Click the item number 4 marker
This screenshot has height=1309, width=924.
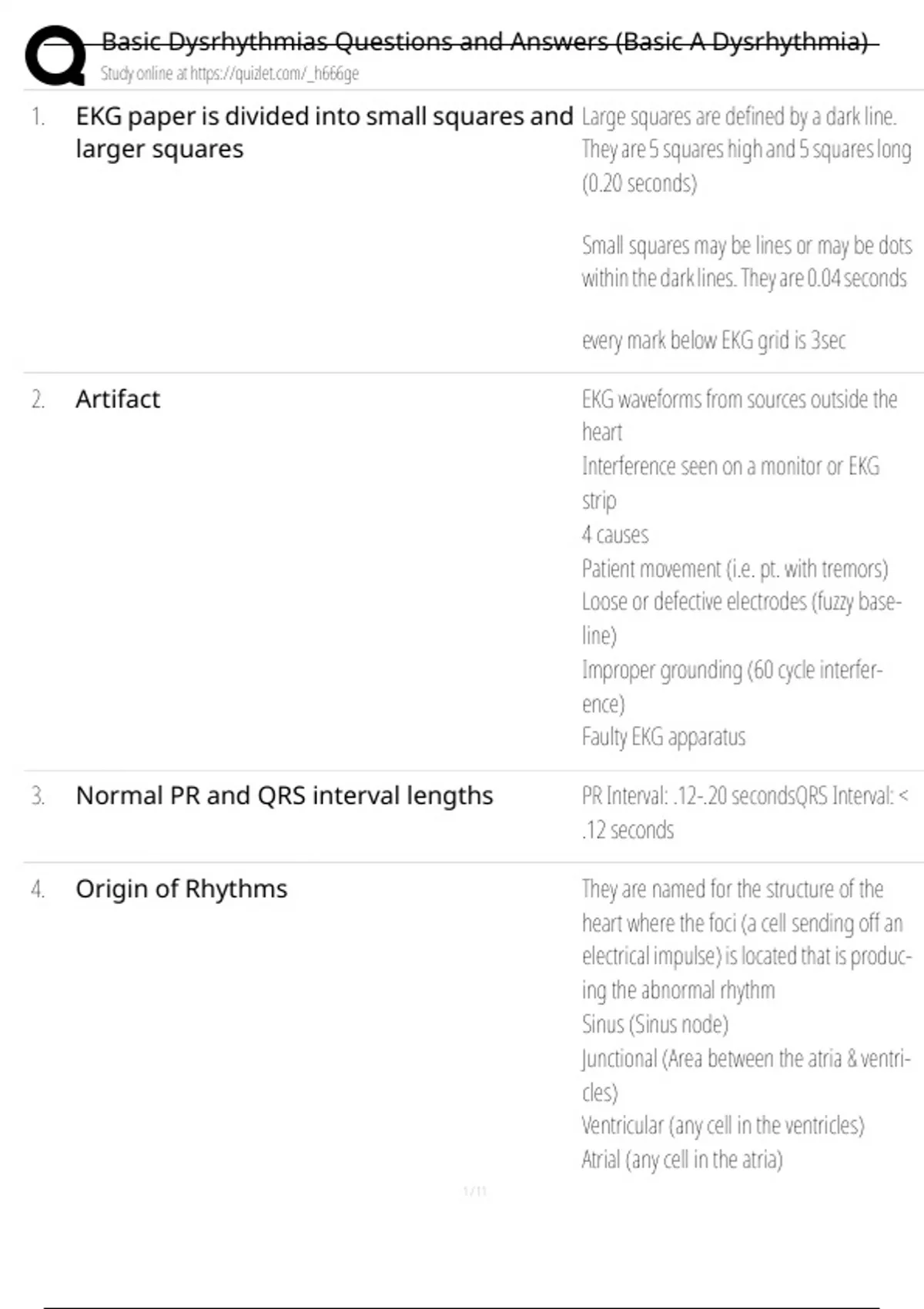coord(38,889)
